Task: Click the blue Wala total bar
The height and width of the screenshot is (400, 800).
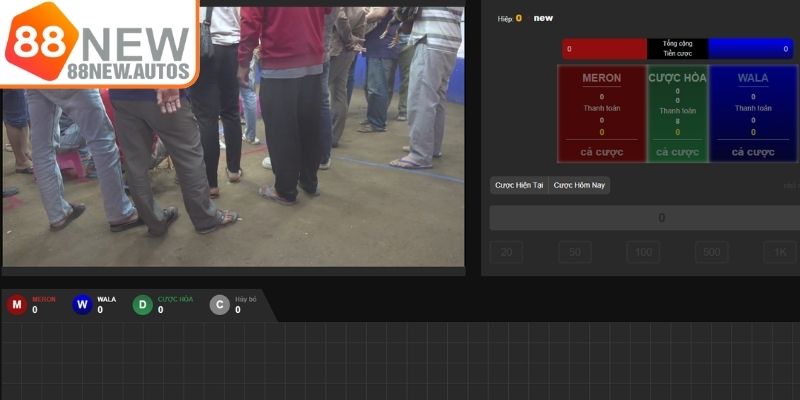Action: [x=751, y=48]
